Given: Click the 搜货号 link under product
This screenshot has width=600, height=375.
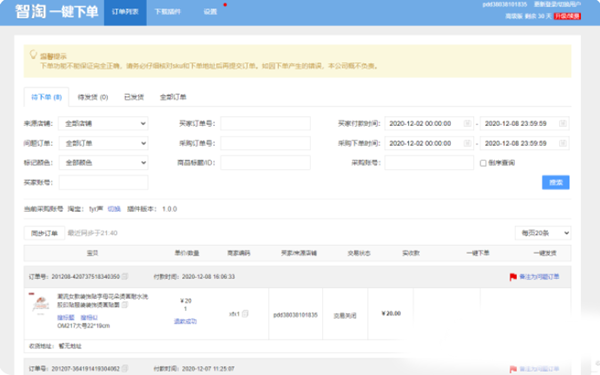Looking at the screenshot, I should coord(89,318).
